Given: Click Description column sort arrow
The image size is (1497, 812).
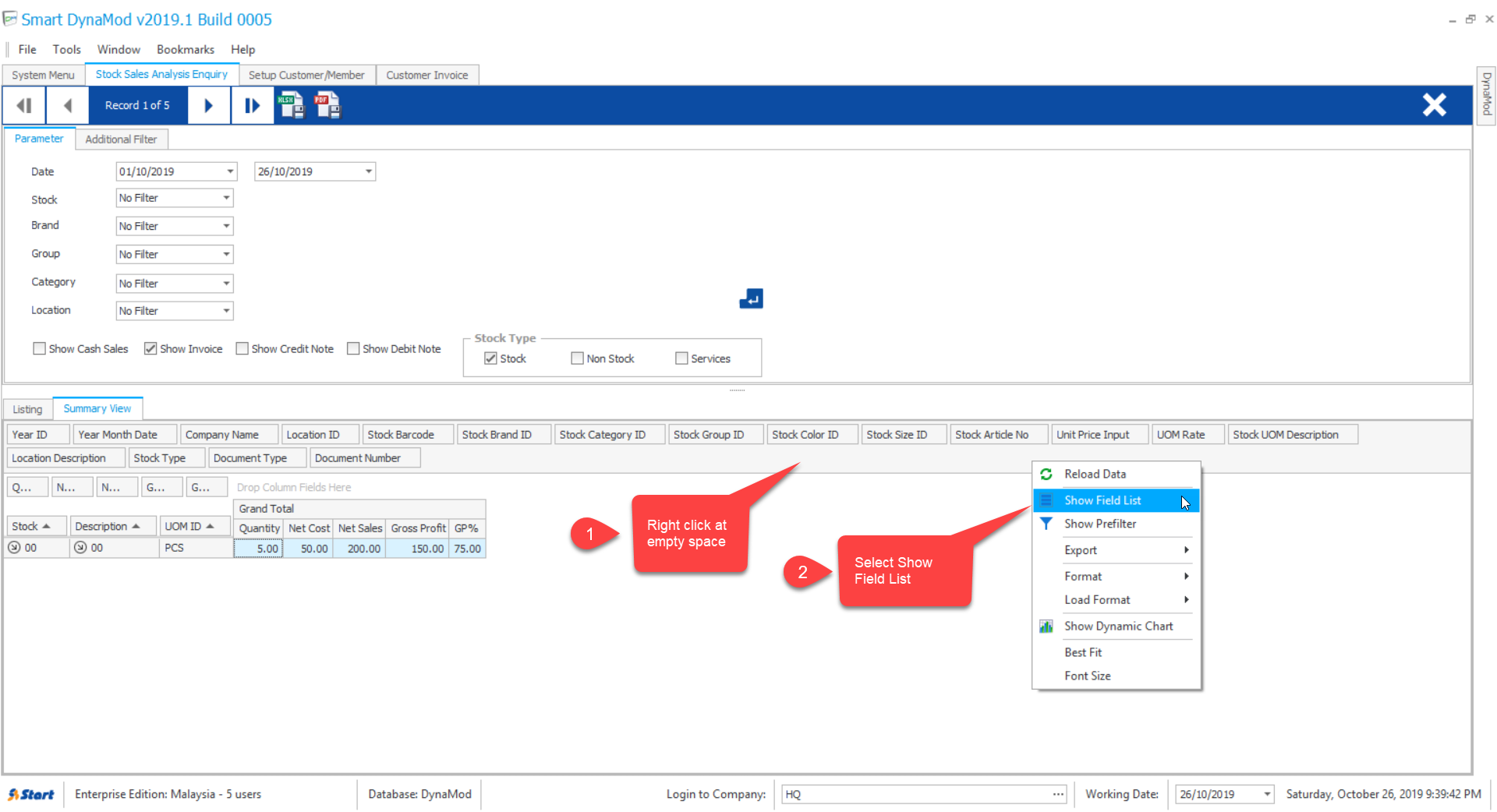Looking at the screenshot, I should 136,526.
